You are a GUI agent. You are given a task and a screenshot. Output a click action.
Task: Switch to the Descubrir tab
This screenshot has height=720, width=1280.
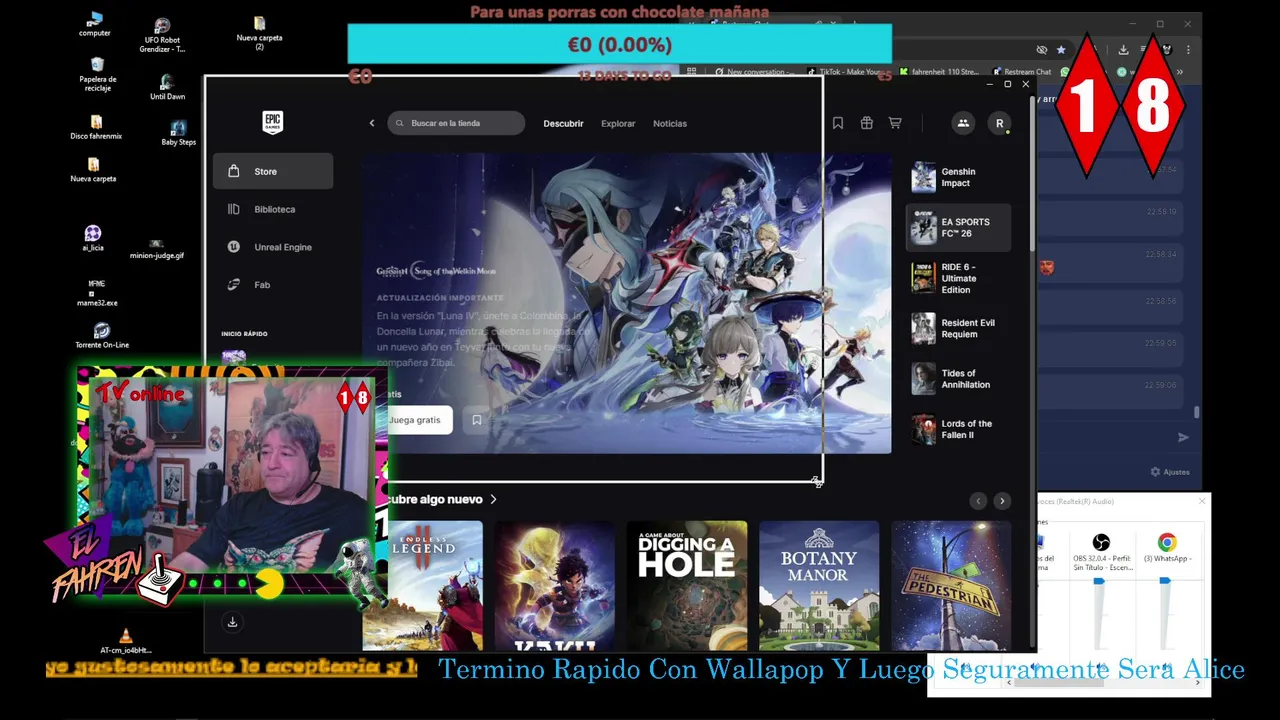click(x=563, y=123)
